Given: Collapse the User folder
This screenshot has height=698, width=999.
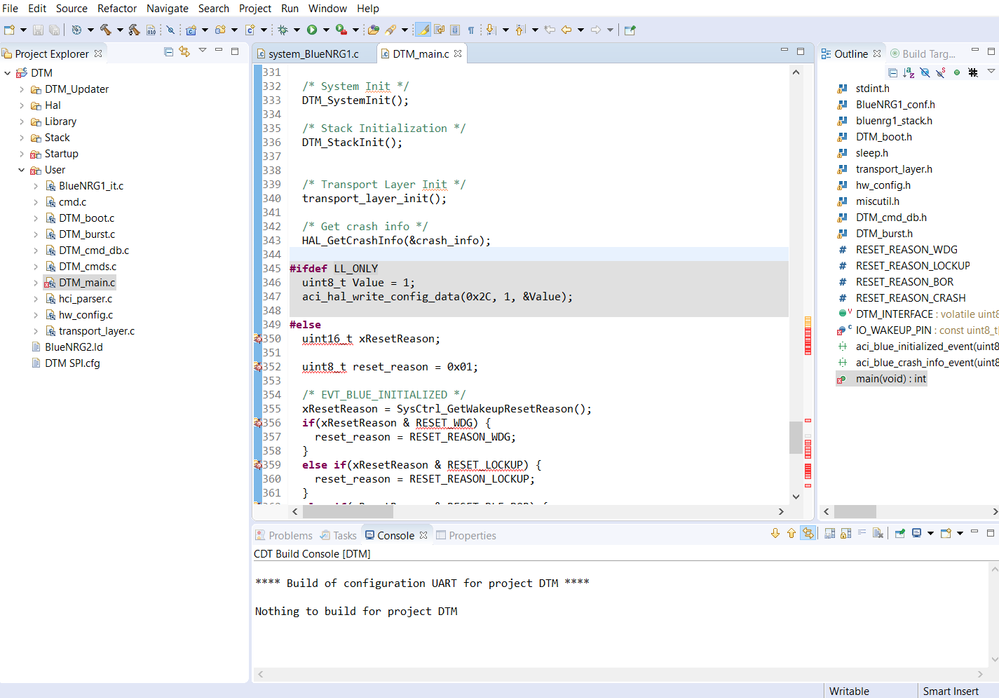Looking at the screenshot, I should [22, 170].
